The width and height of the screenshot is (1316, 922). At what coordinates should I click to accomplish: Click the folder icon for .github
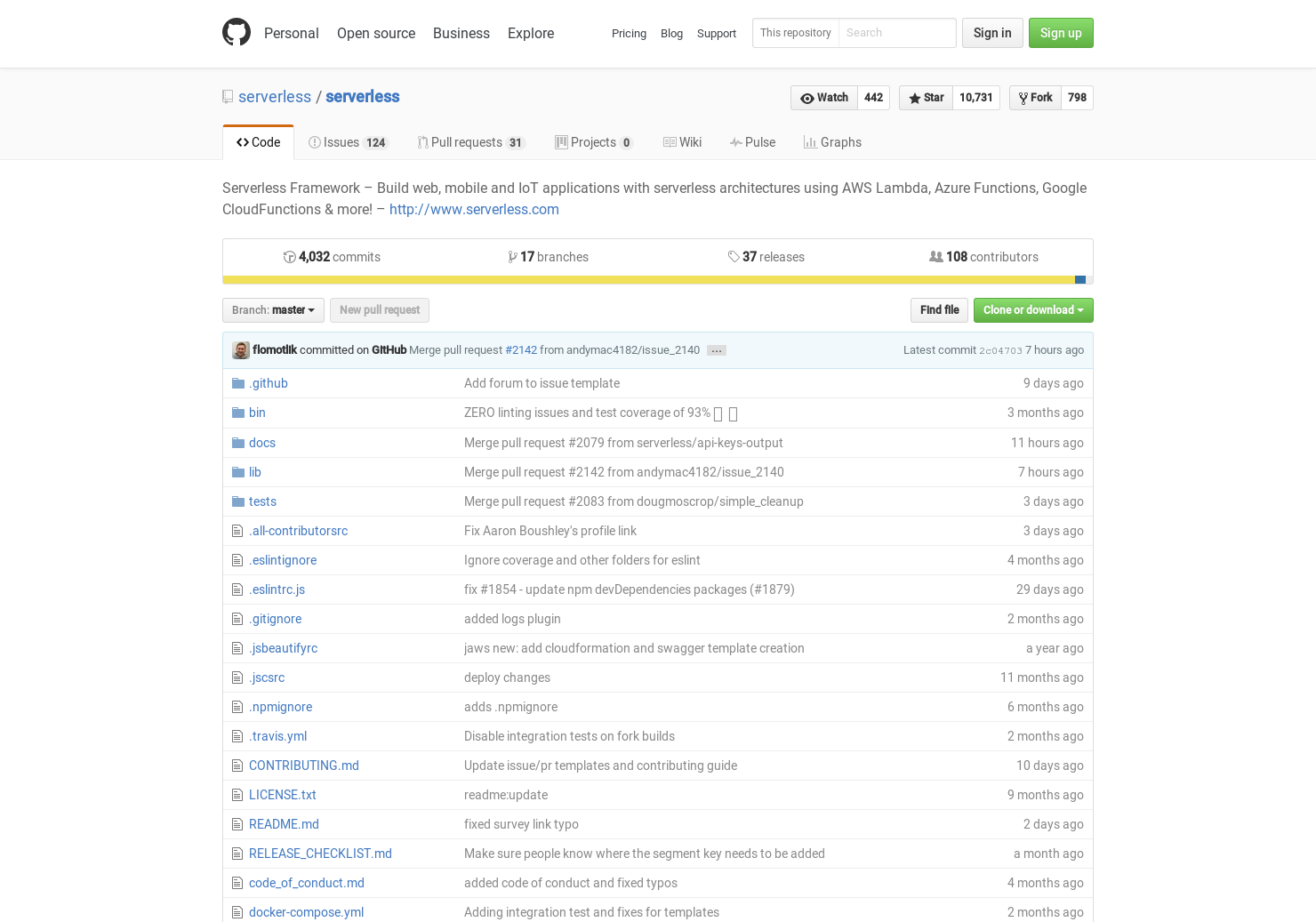click(x=238, y=383)
